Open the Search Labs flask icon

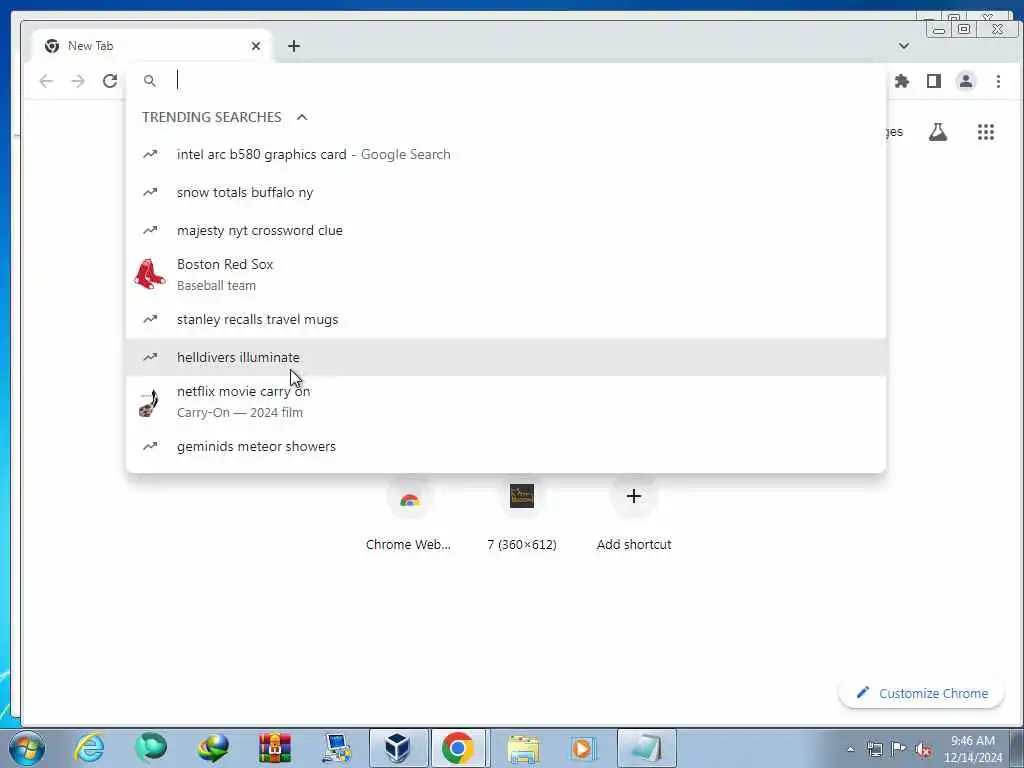click(x=938, y=132)
